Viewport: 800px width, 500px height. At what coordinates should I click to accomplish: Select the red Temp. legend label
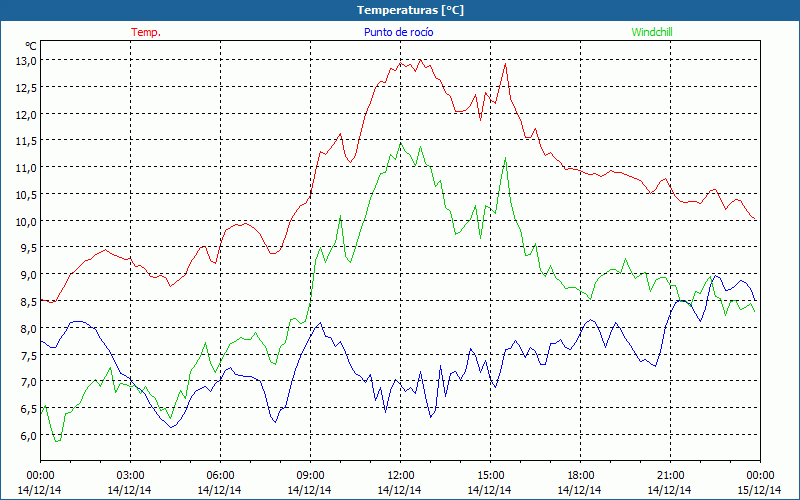[x=146, y=32]
